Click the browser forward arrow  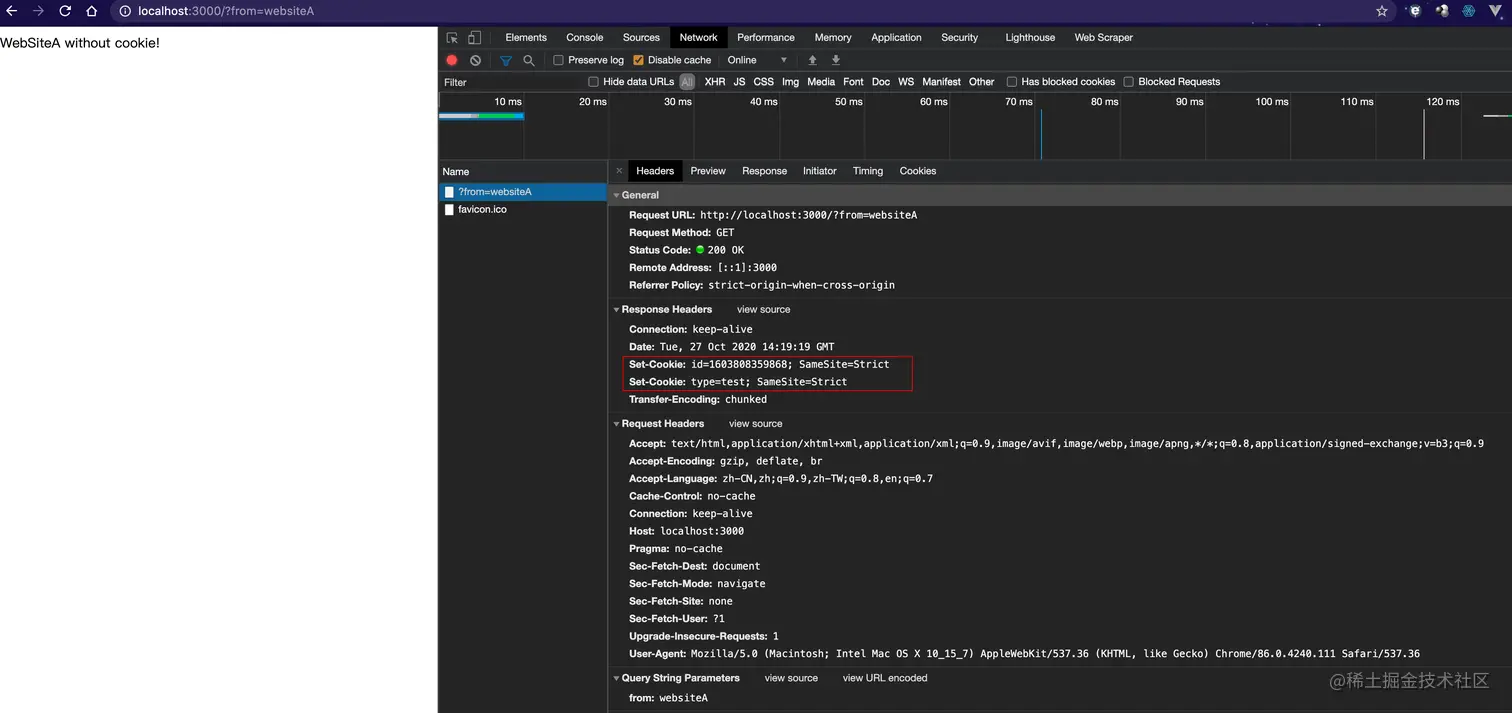click(38, 11)
